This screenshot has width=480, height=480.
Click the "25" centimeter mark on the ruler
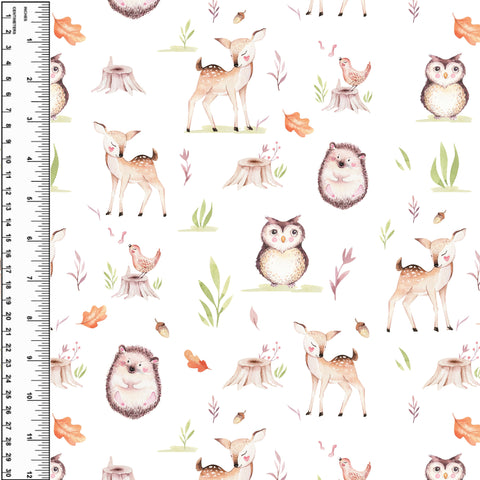pos(8,395)
